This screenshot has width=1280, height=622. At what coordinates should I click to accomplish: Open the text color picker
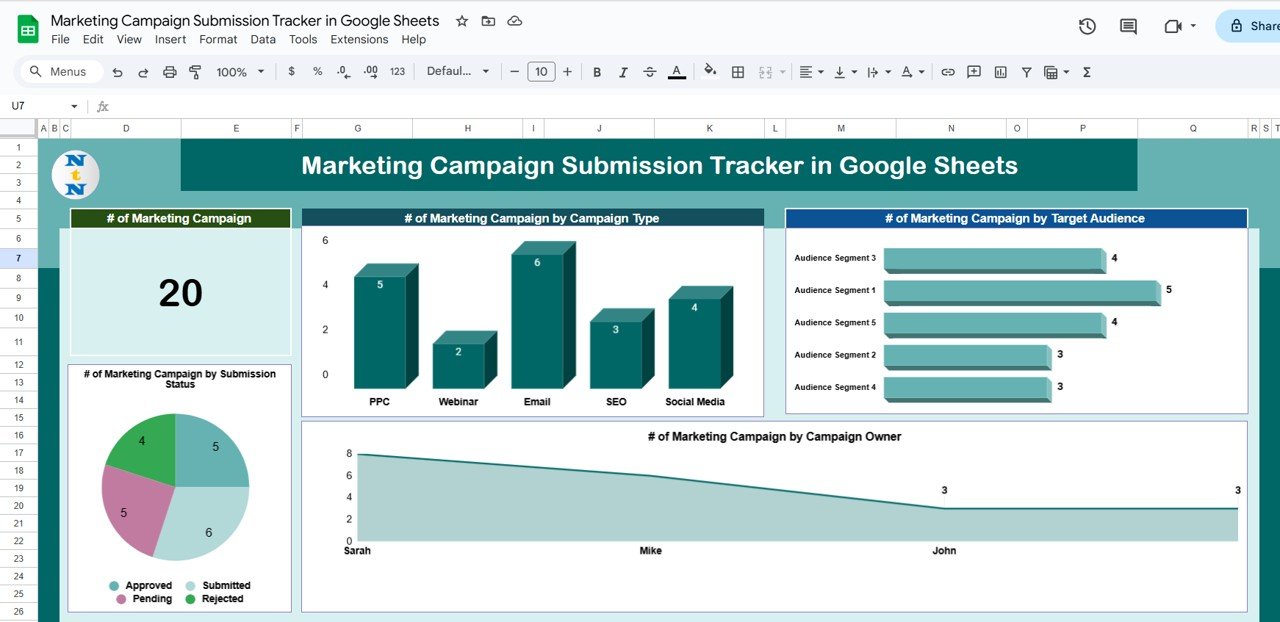click(677, 72)
